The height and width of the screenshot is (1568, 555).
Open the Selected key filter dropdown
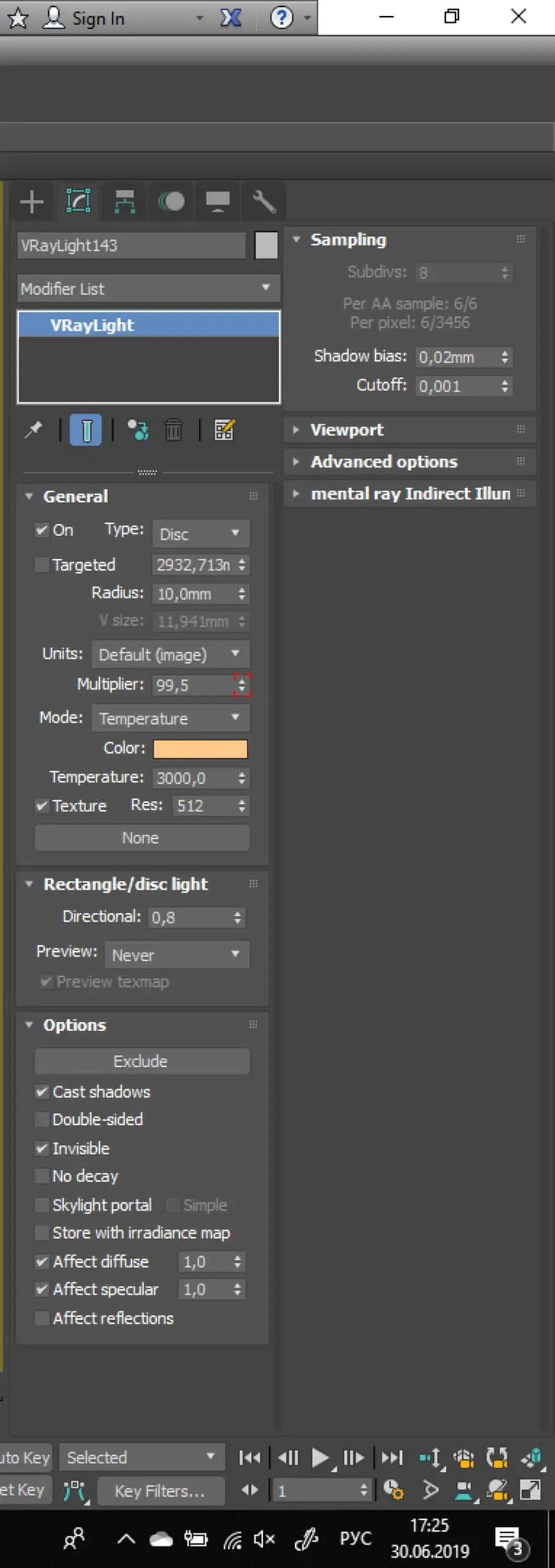142,1457
